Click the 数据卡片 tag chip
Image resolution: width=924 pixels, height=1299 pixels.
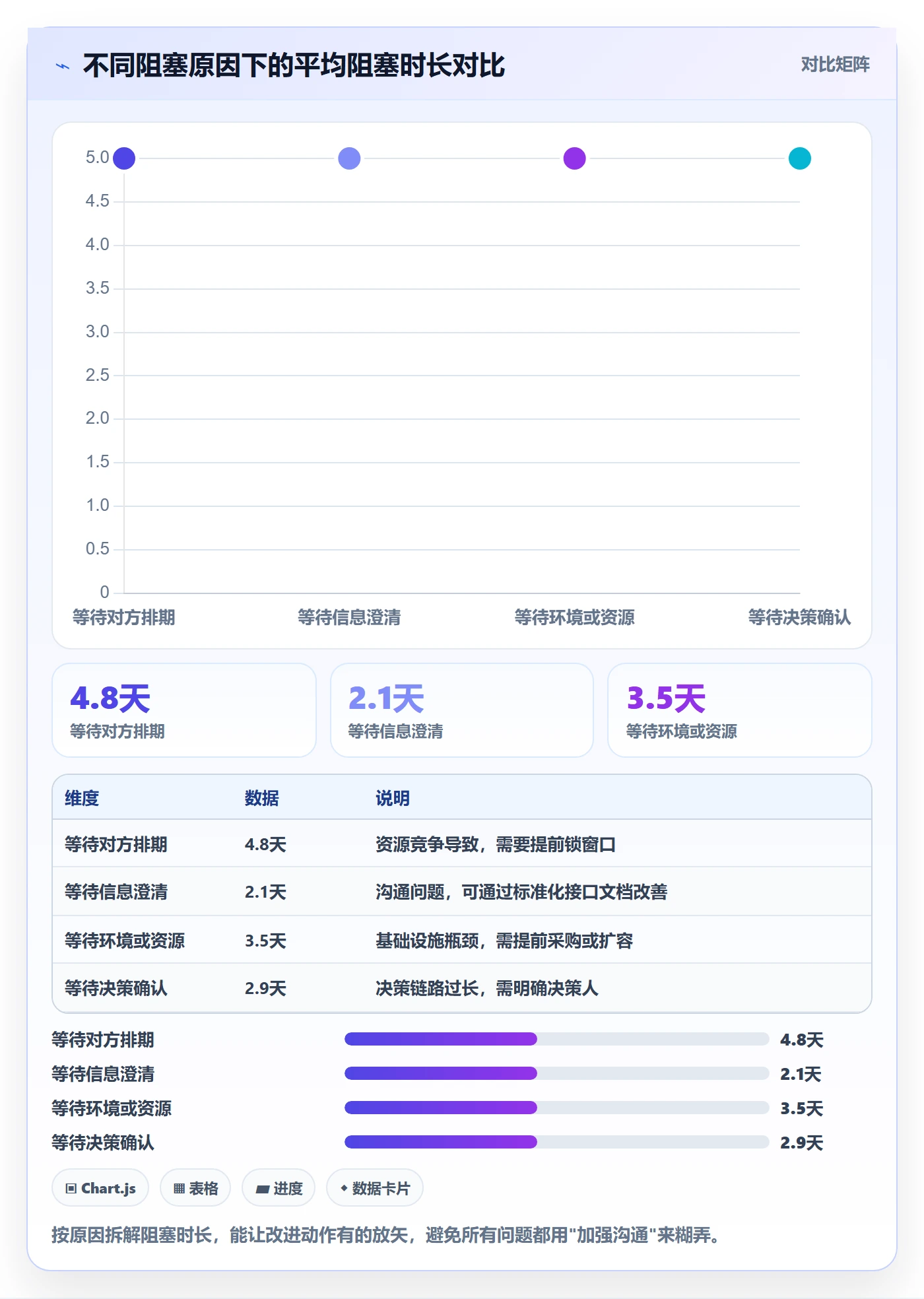pos(375,1188)
